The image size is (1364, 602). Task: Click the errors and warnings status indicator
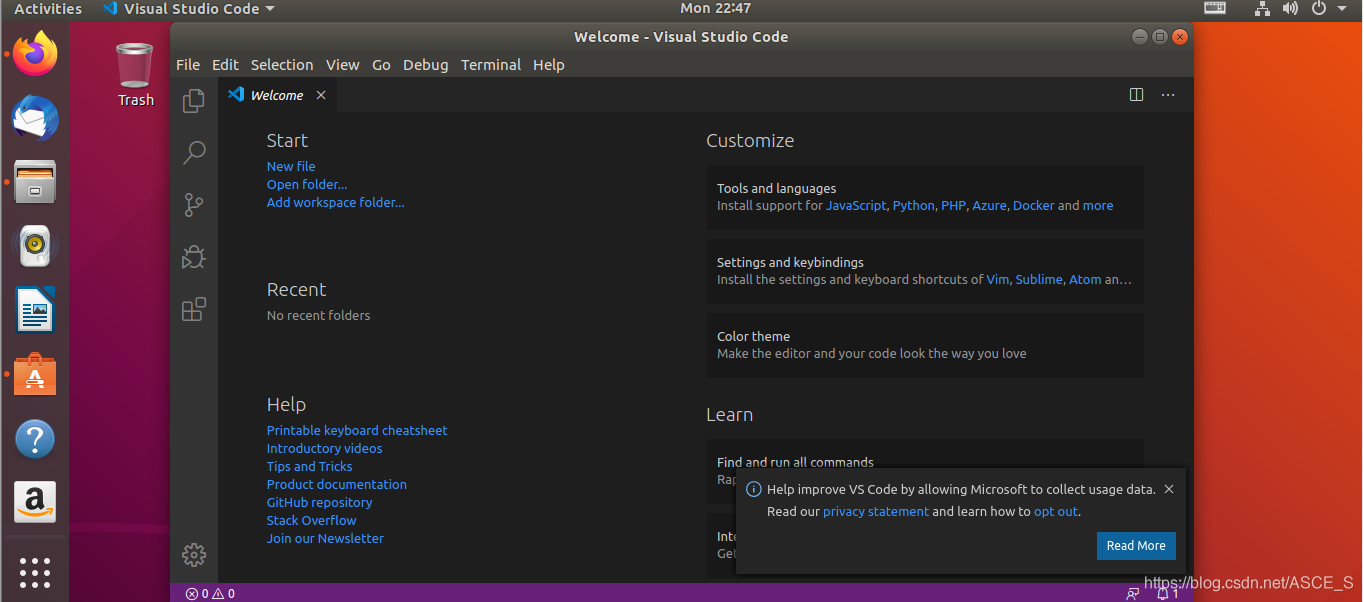click(x=210, y=593)
